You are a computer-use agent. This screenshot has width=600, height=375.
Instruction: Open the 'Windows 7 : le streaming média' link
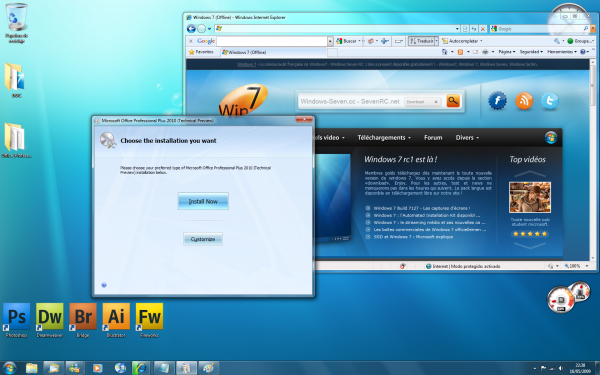[430, 222]
